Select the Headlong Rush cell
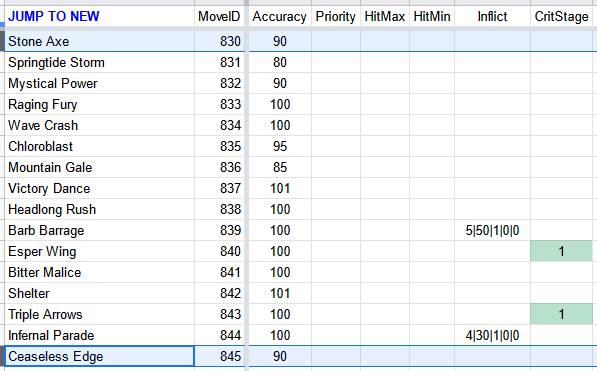This screenshot has width=597, height=371. point(99,209)
